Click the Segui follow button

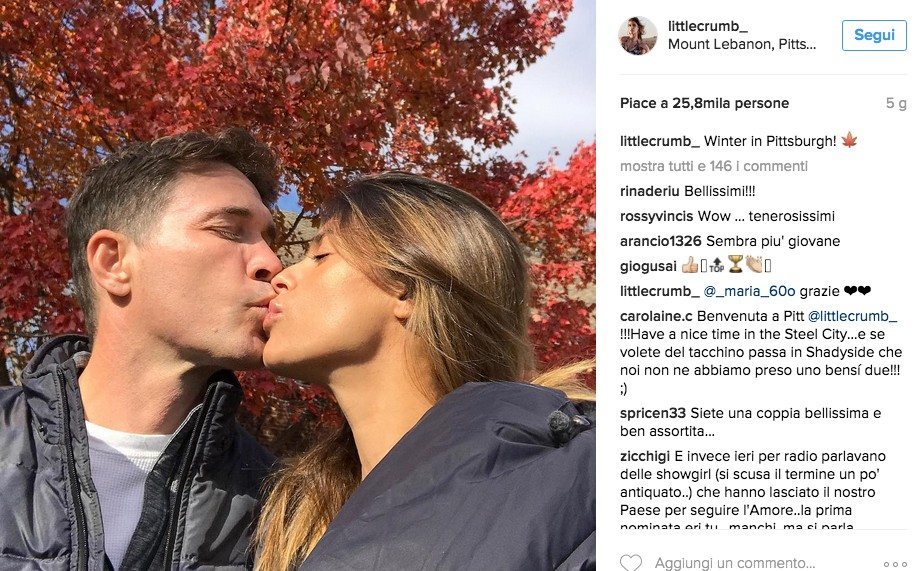(x=874, y=35)
